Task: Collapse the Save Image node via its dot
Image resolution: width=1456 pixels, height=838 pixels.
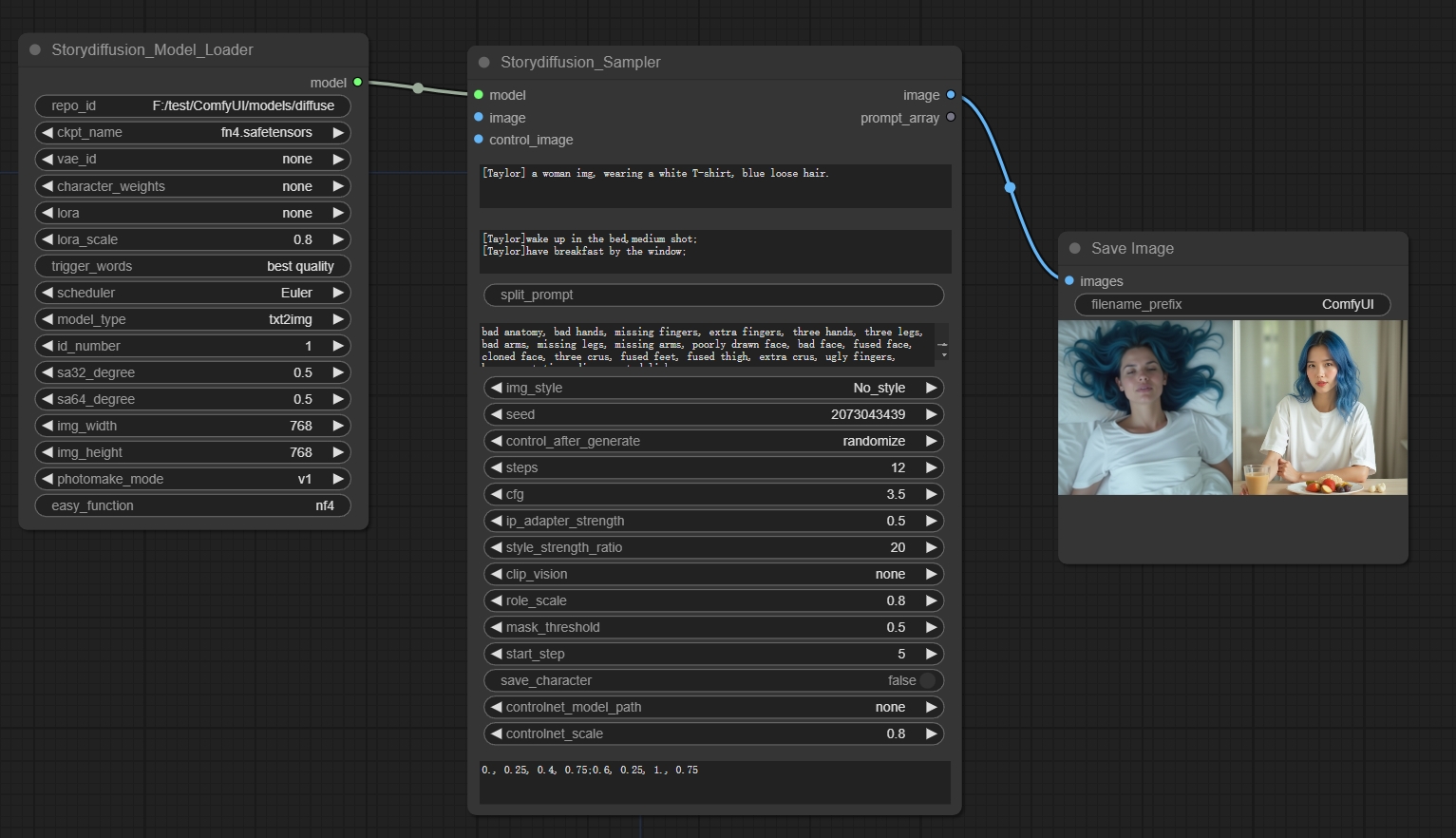Action: tap(1075, 248)
